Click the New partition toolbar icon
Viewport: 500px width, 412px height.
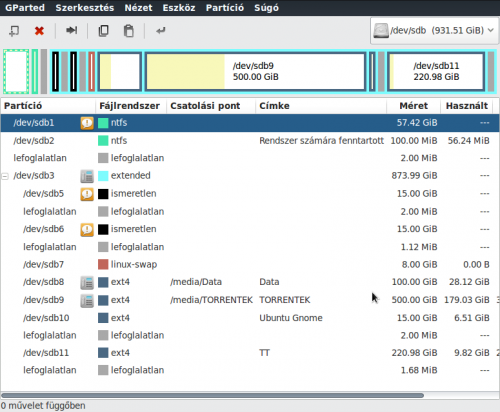[x=14, y=31]
